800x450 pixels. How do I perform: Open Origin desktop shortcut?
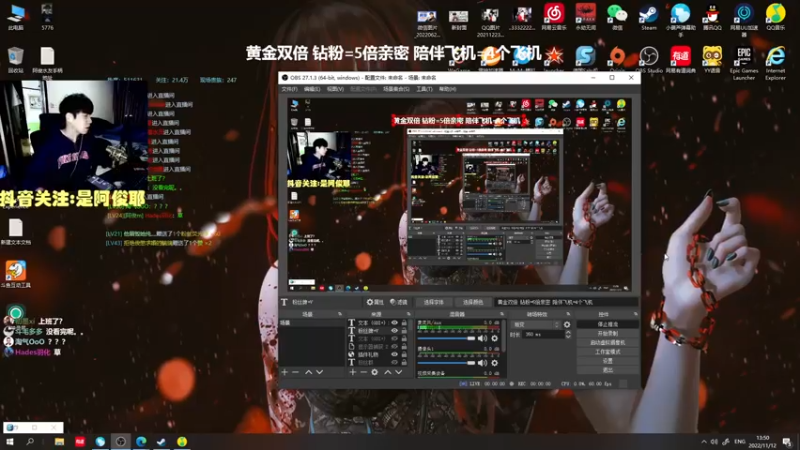point(617,60)
